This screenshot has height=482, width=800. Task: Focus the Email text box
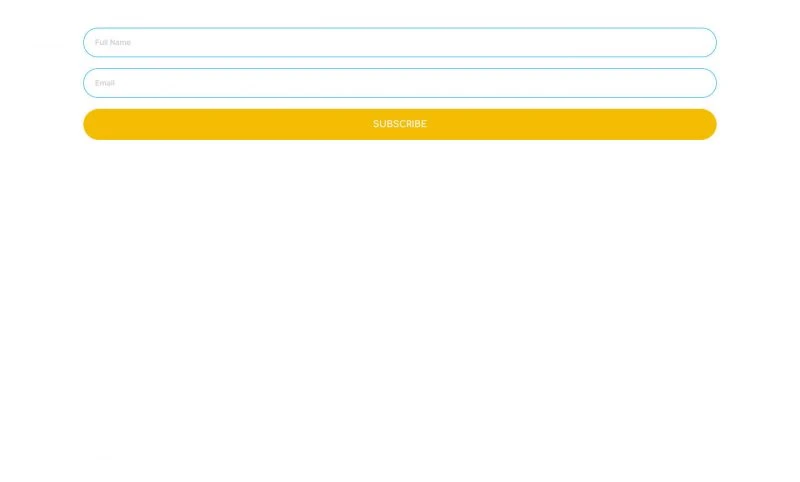[399, 83]
